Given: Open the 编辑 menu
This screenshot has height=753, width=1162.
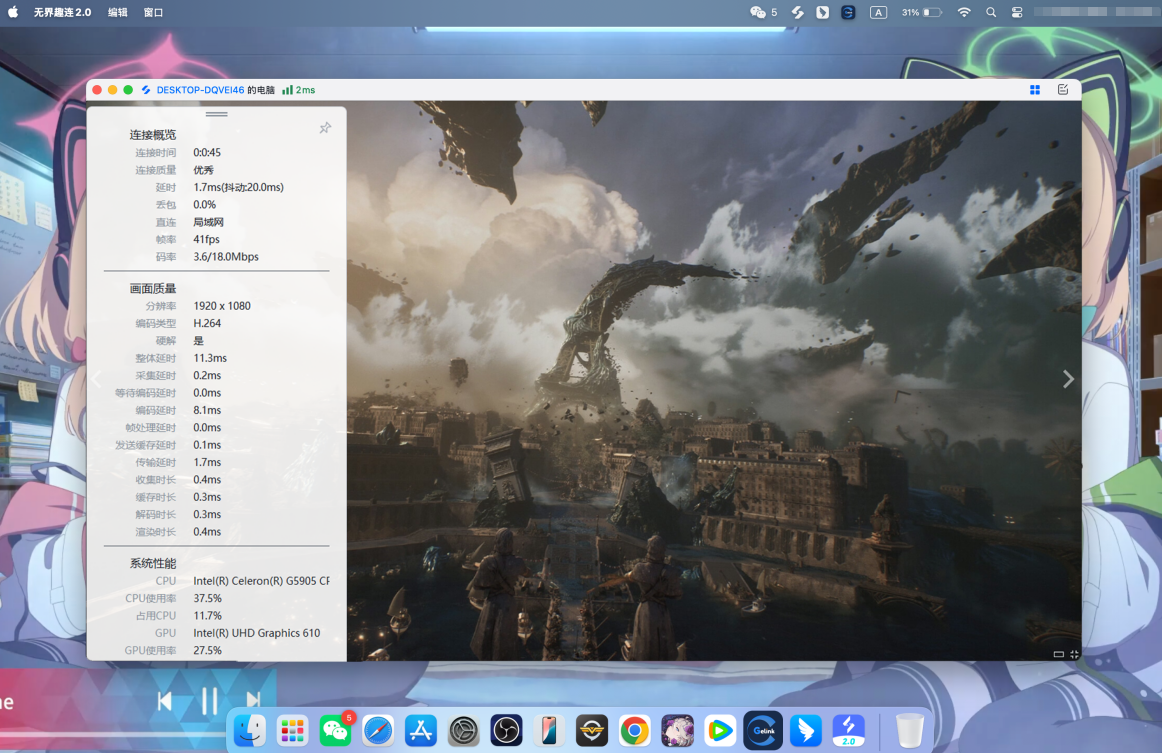Looking at the screenshot, I should tap(118, 12).
